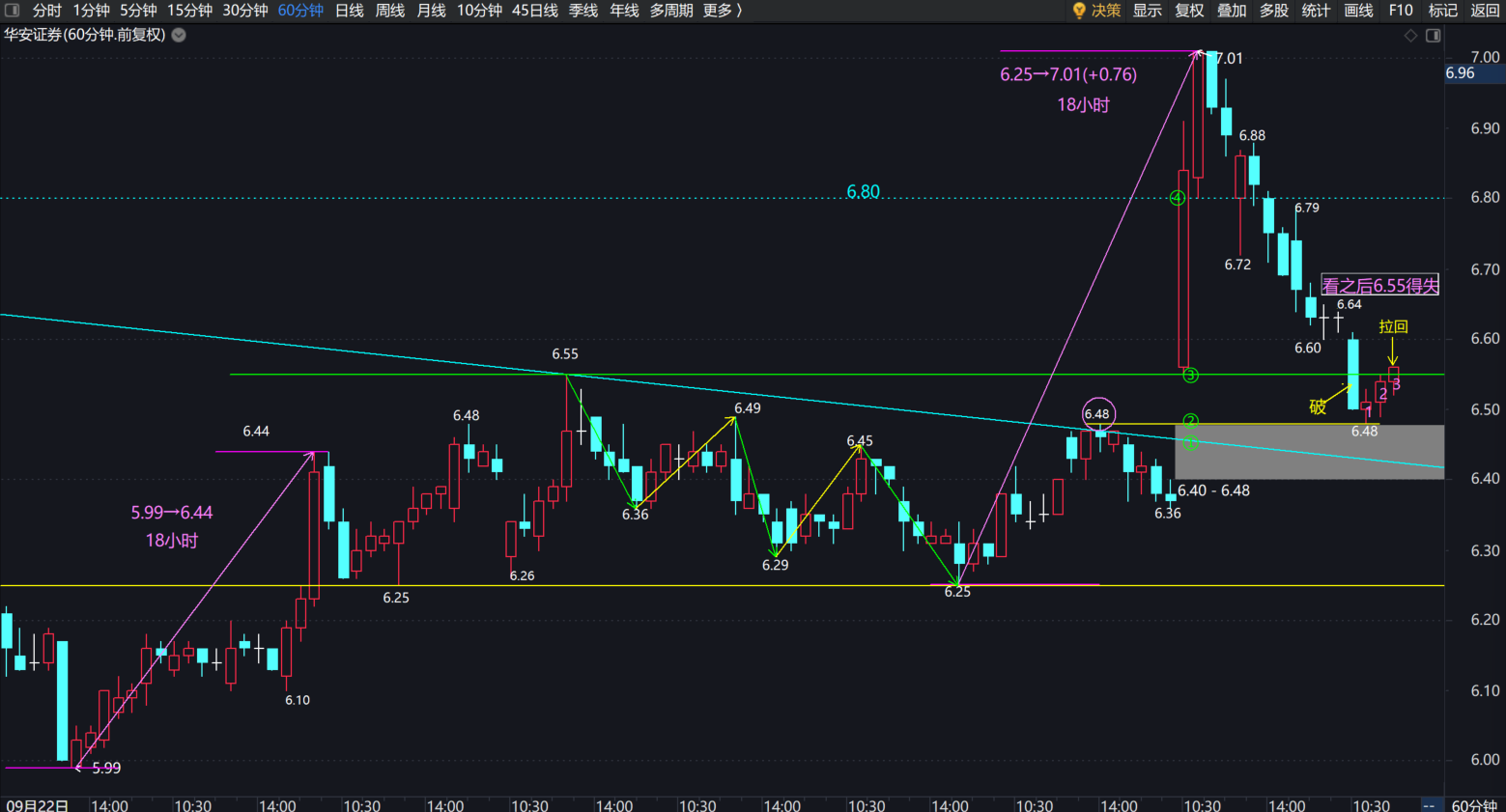Click the diamond marker icon above chart

(x=1410, y=36)
